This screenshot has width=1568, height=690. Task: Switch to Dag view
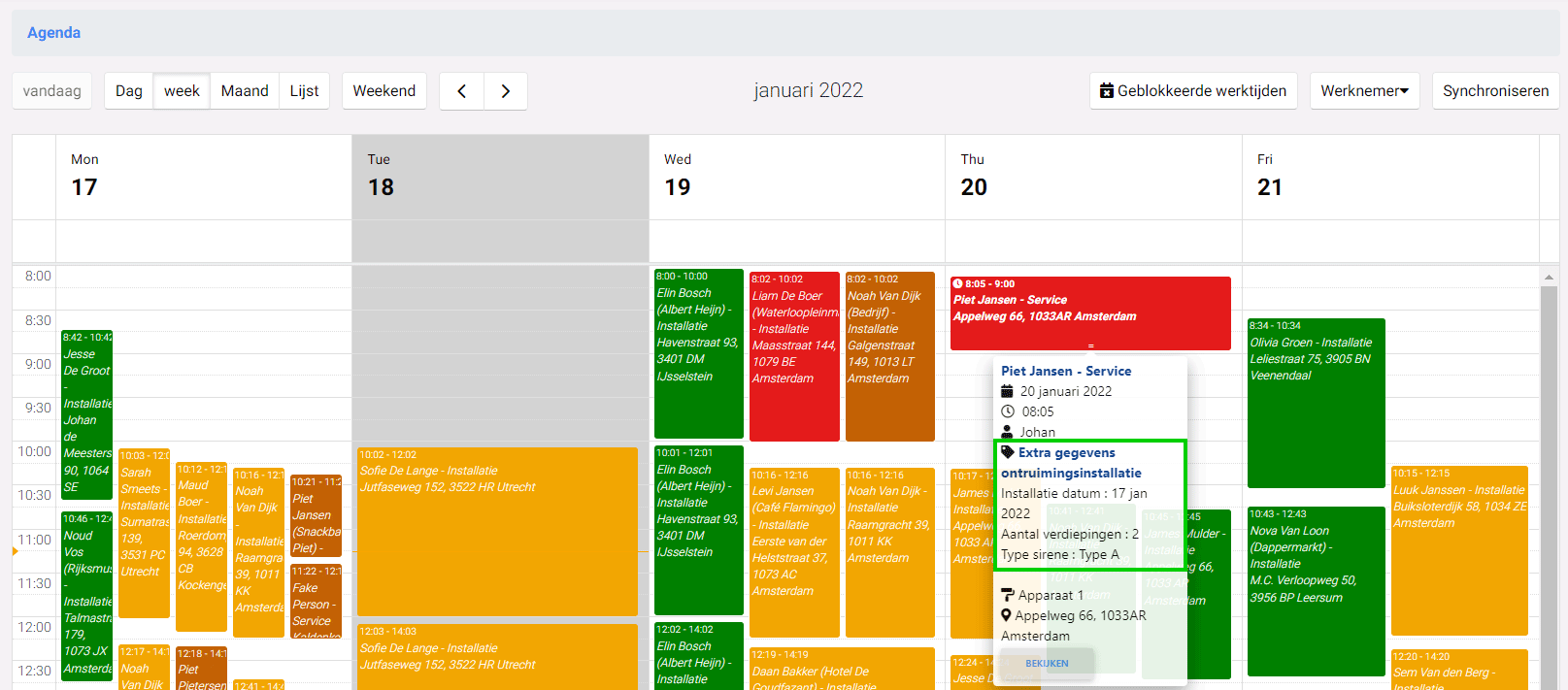(x=129, y=91)
